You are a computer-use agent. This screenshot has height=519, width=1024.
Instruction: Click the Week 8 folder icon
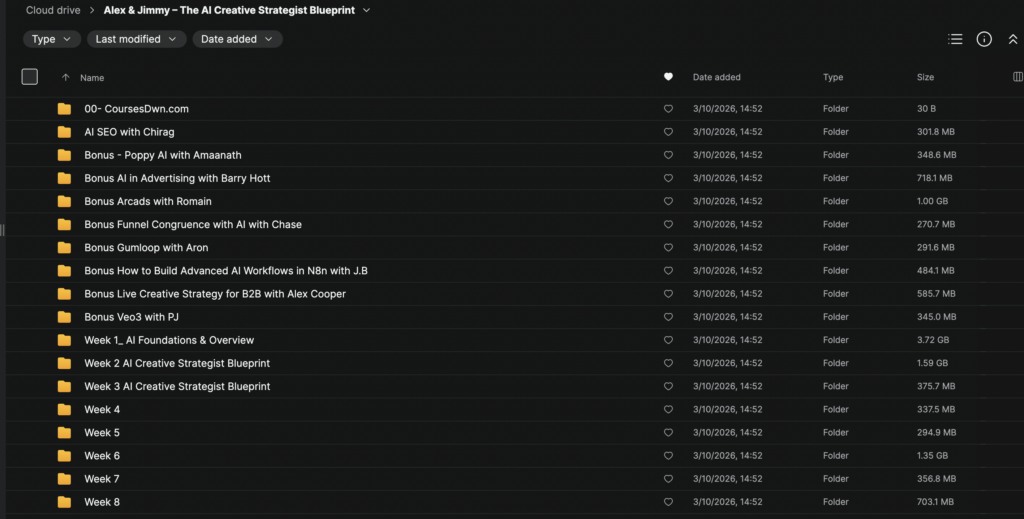pyautogui.click(x=64, y=502)
